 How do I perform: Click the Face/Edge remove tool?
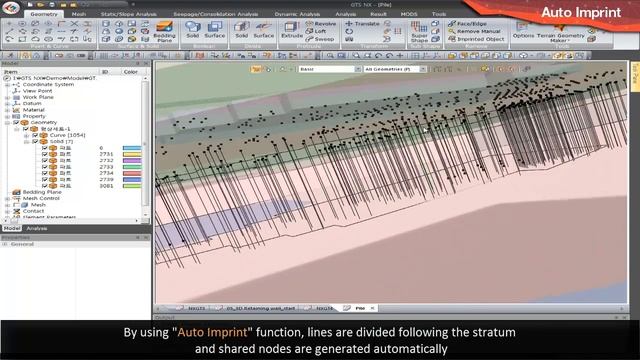tap(466, 24)
